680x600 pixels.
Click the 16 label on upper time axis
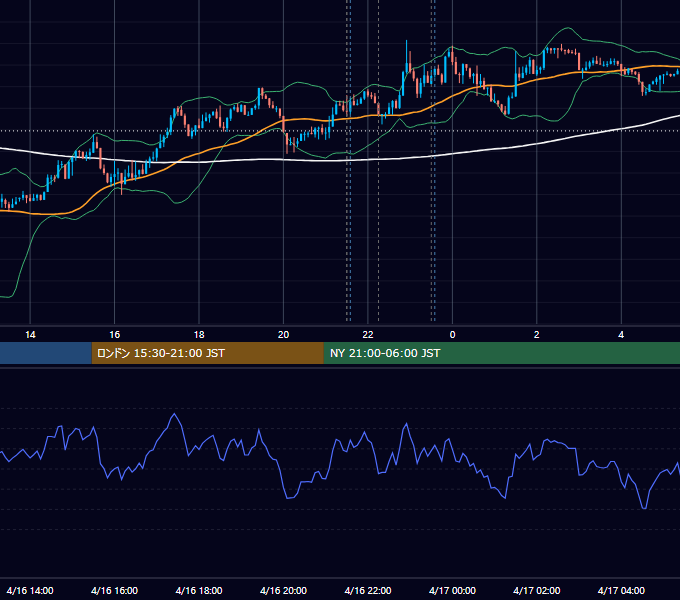114,335
